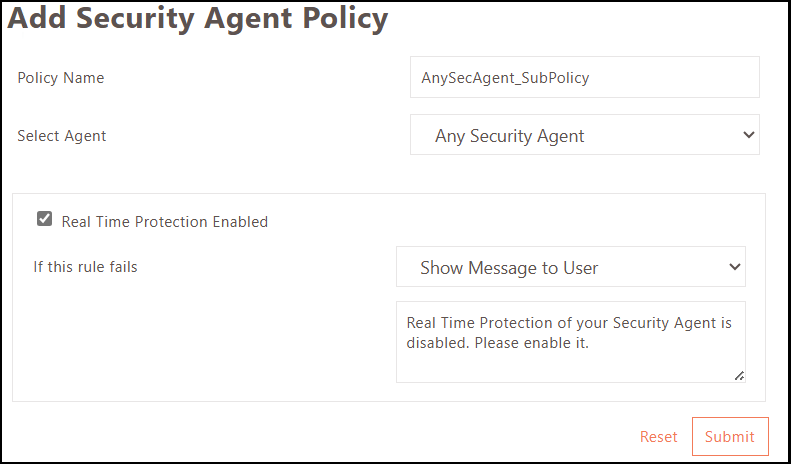791x464 pixels.
Task: Click the Select Agent label
Action: tap(62, 136)
